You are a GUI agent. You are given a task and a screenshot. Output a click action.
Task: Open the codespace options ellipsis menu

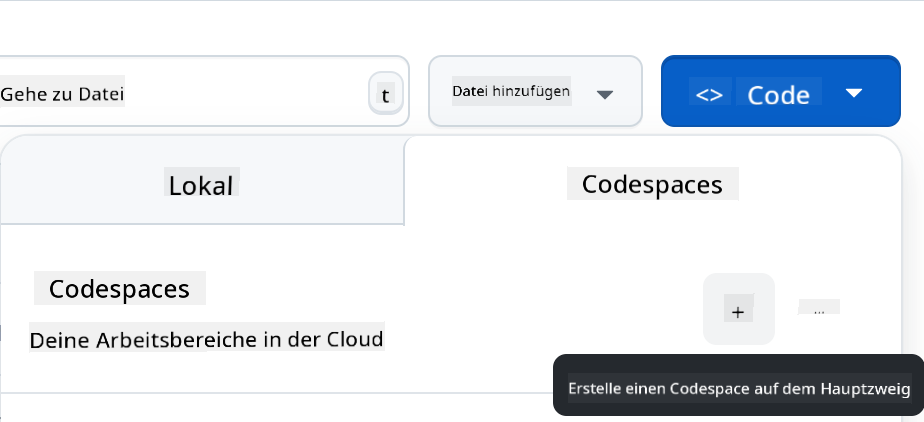coord(818,308)
